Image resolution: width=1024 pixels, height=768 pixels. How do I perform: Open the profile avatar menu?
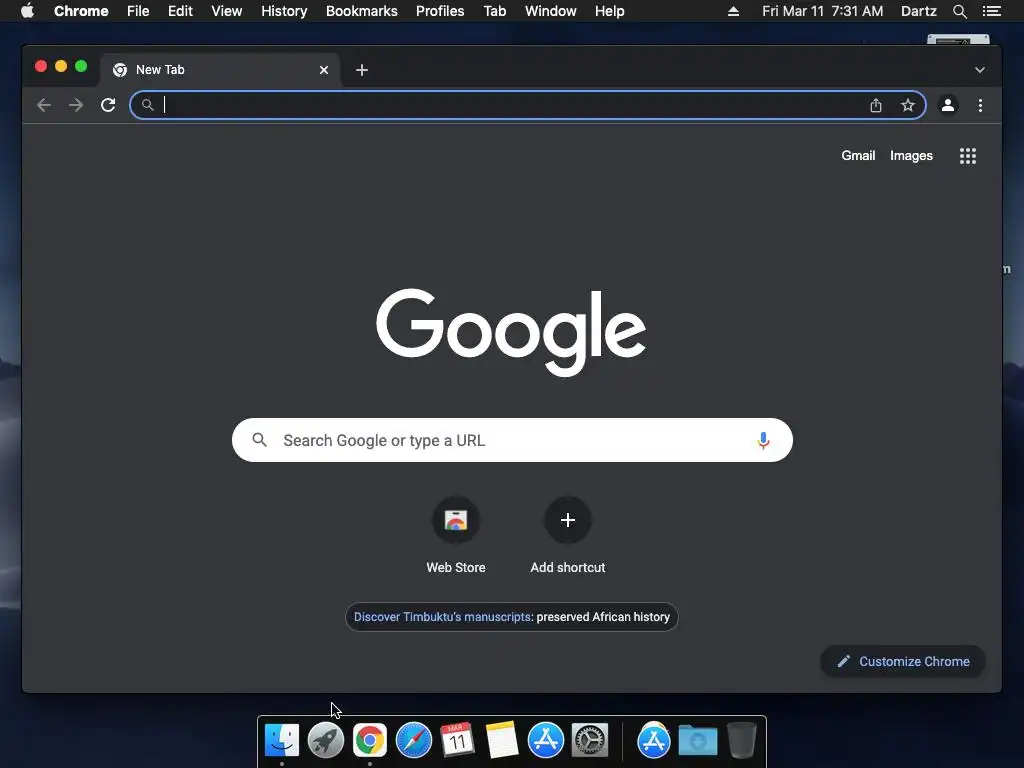tap(948, 105)
